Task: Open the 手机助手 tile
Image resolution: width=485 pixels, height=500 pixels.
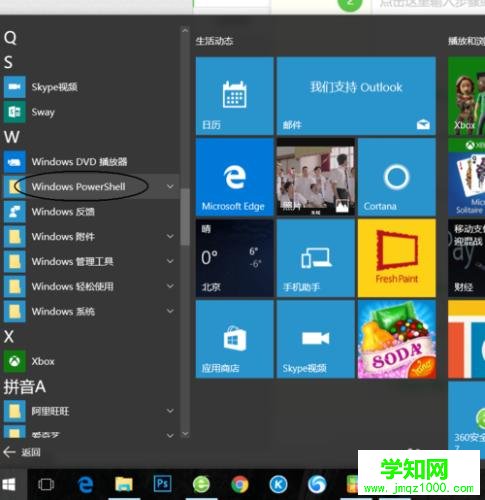Action: point(316,258)
